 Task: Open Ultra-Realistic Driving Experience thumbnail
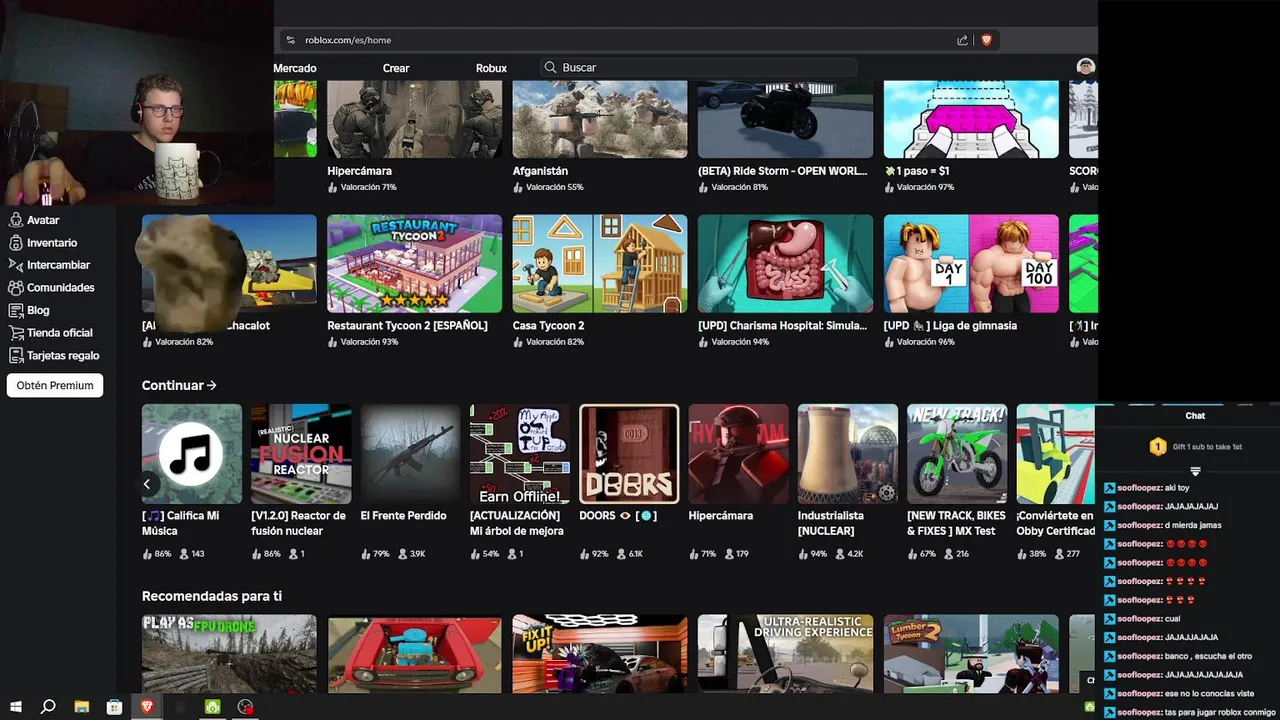tap(785, 654)
